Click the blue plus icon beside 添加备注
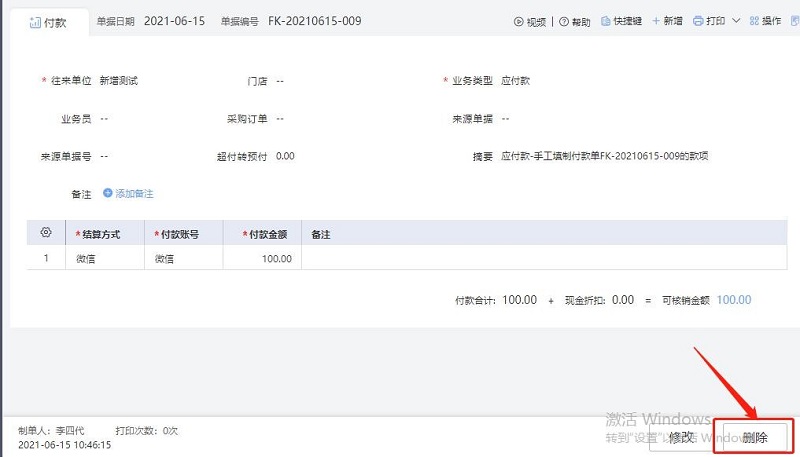The height and width of the screenshot is (457, 800). [x=108, y=193]
